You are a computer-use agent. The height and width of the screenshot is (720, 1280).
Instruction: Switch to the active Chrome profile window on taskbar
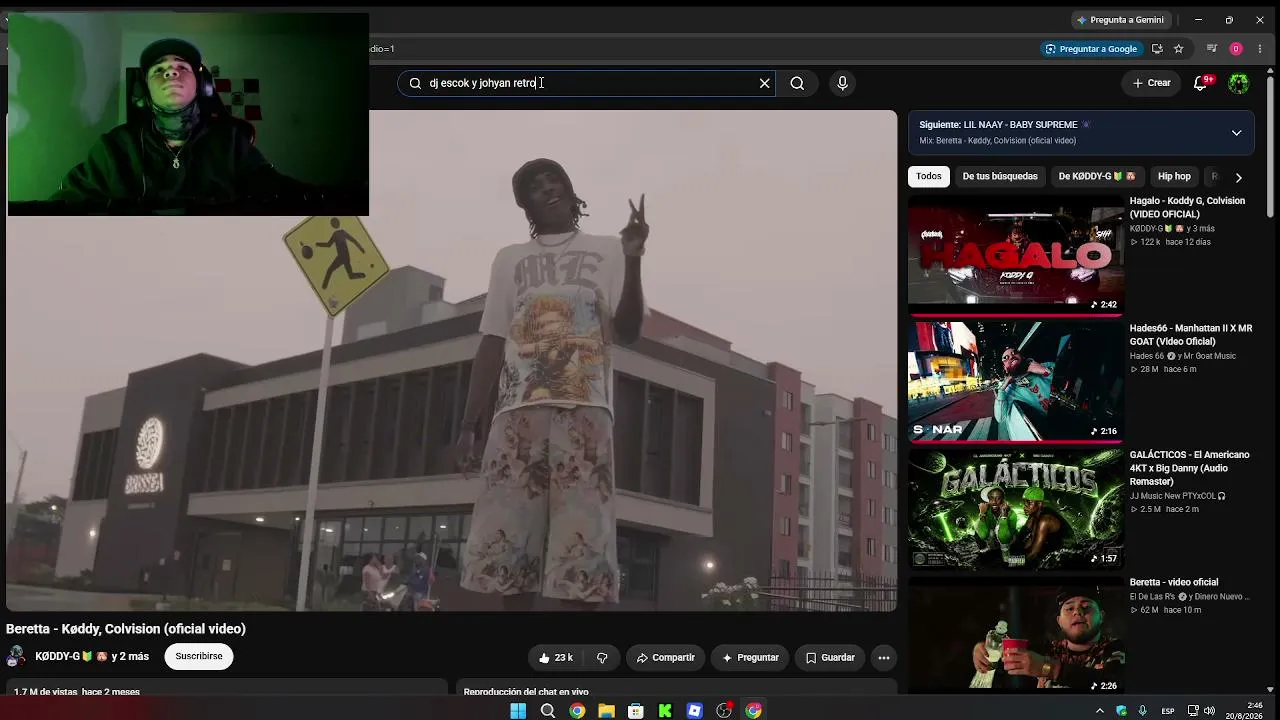click(x=754, y=711)
